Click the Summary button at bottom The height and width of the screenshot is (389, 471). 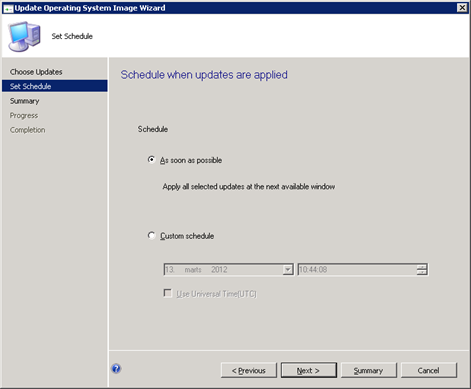pos(369,370)
